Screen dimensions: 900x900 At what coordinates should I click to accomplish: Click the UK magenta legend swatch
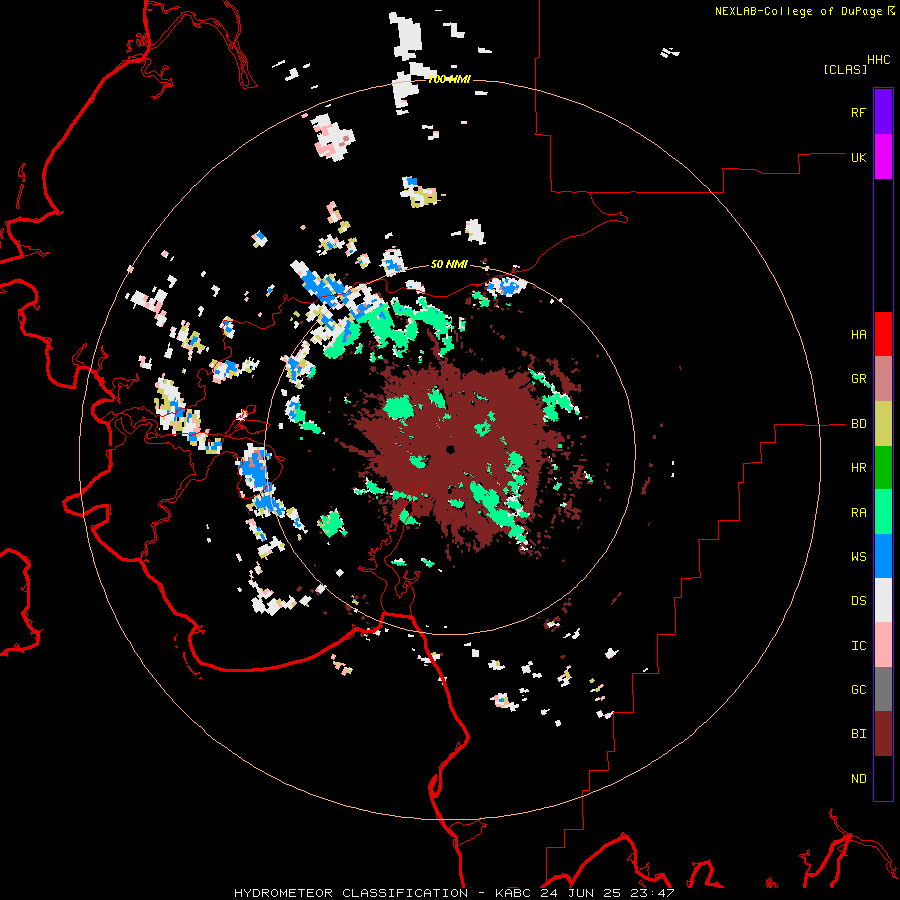pyautogui.click(x=883, y=157)
